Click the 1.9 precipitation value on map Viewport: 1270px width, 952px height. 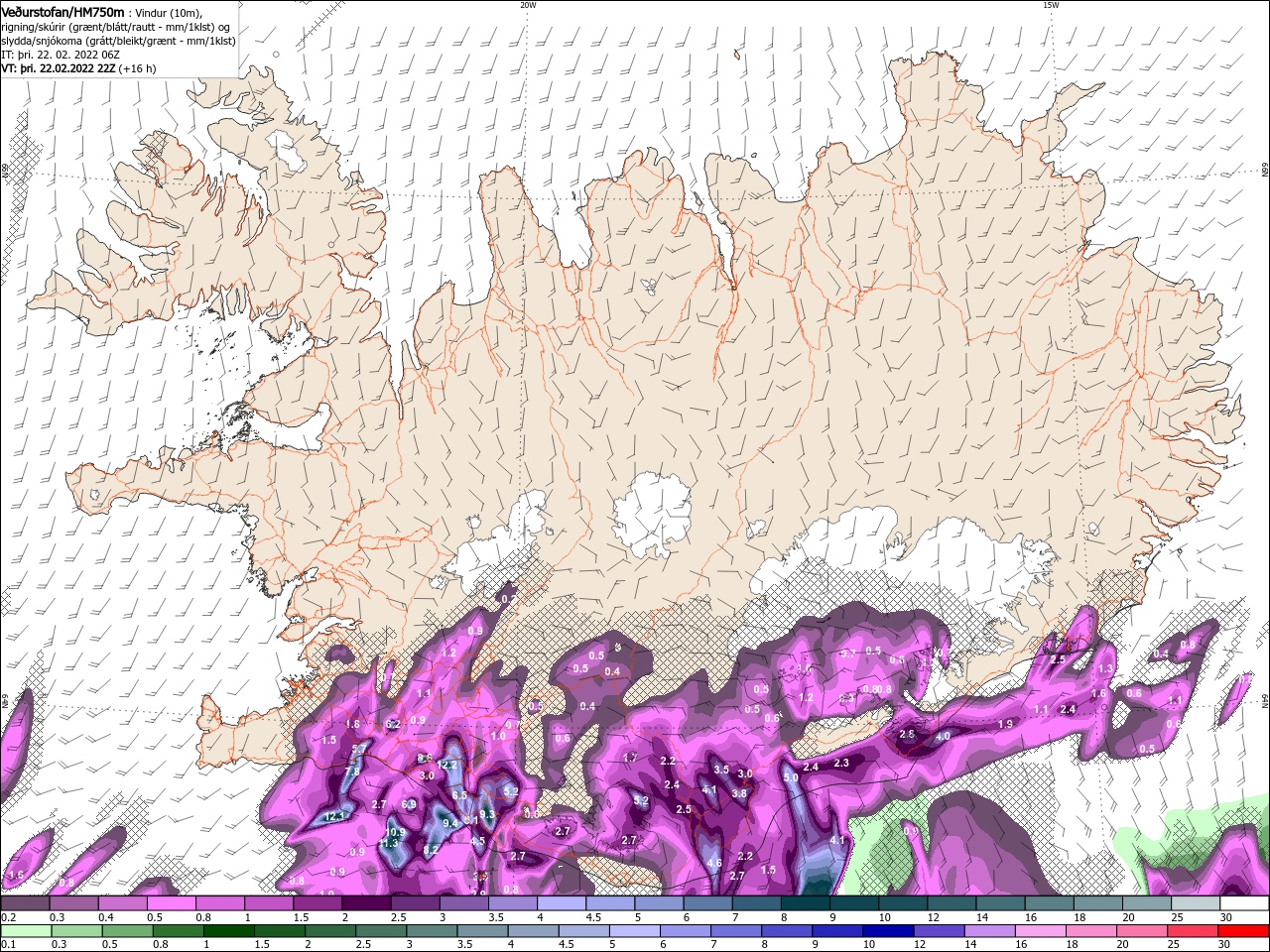(x=1005, y=725)
